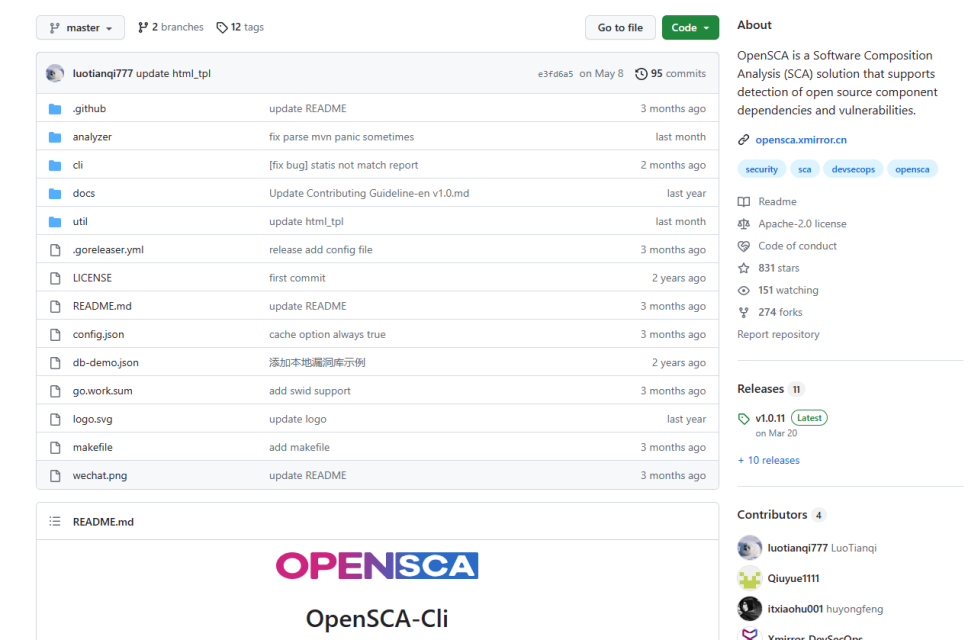This screenshot has height=640, width=968.
Task: Open the .github folder
Action: pyautogui.click(x=90, y=109)
